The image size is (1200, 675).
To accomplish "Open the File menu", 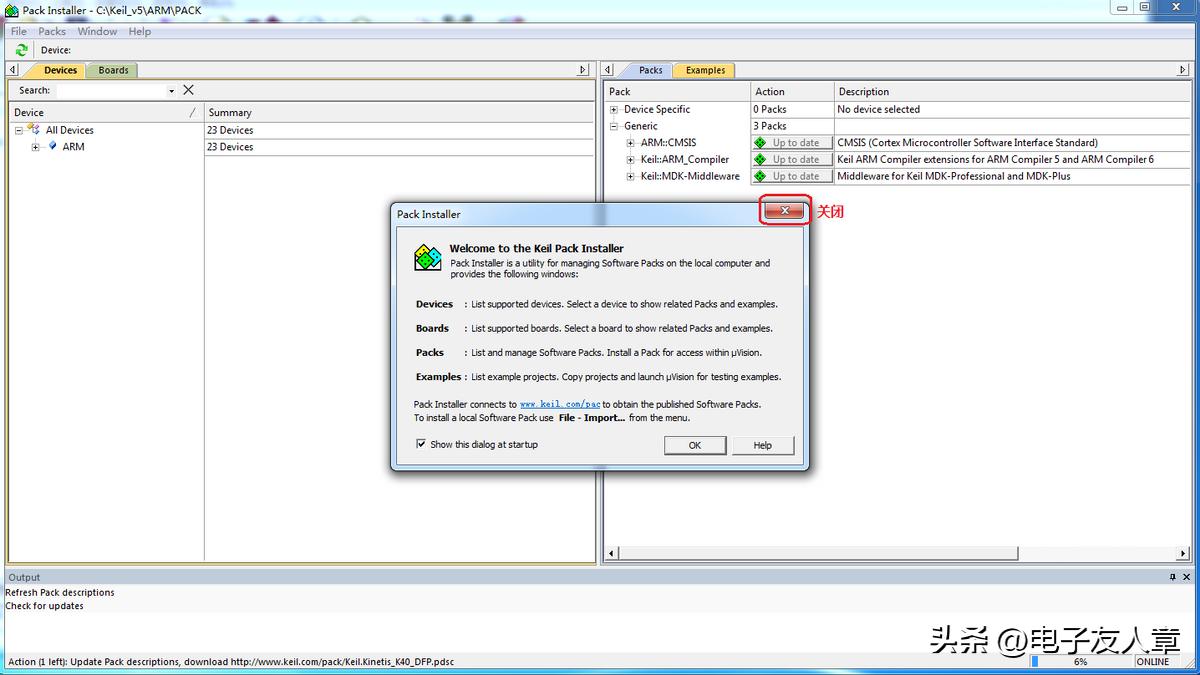I will (x=19, y=31).
